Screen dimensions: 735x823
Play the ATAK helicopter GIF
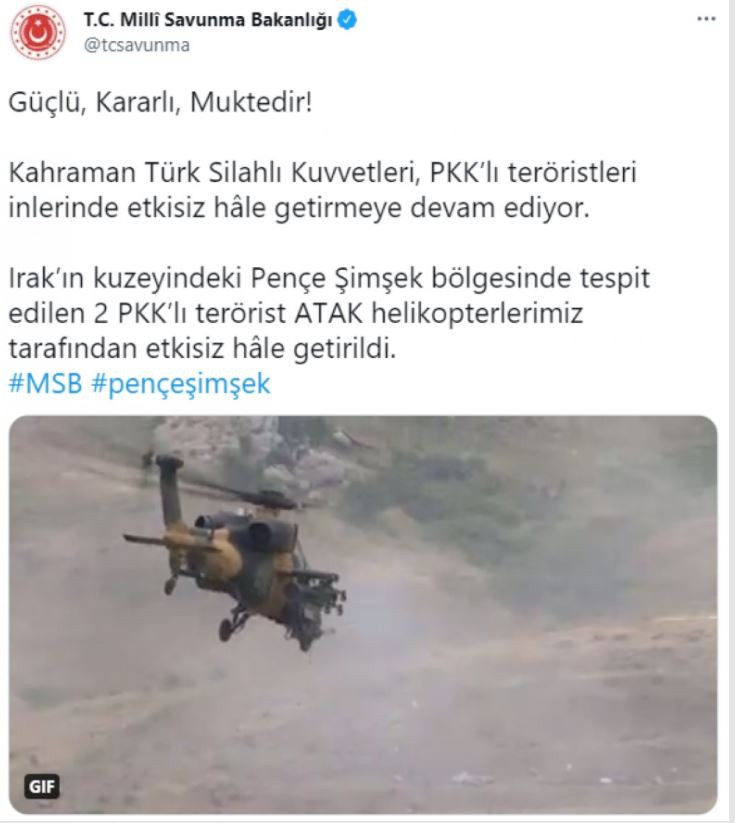(363, 615)
